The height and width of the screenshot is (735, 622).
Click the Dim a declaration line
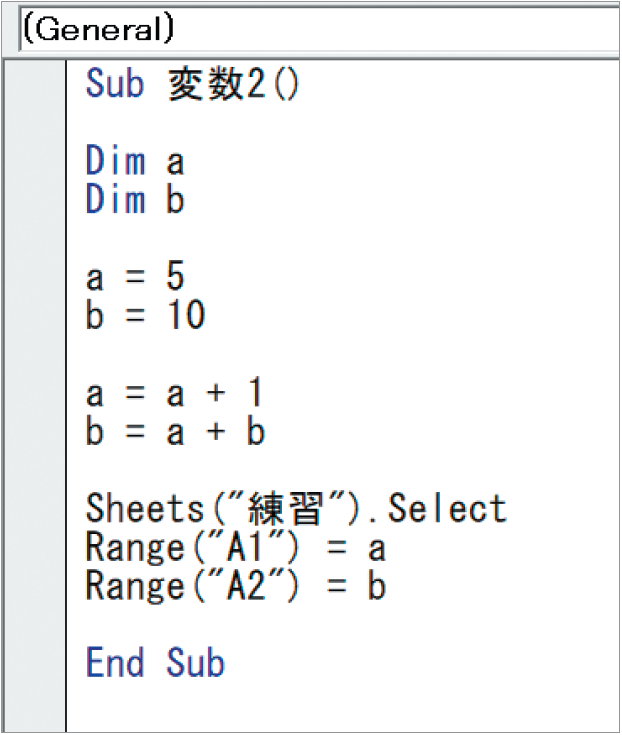(135, 161)
